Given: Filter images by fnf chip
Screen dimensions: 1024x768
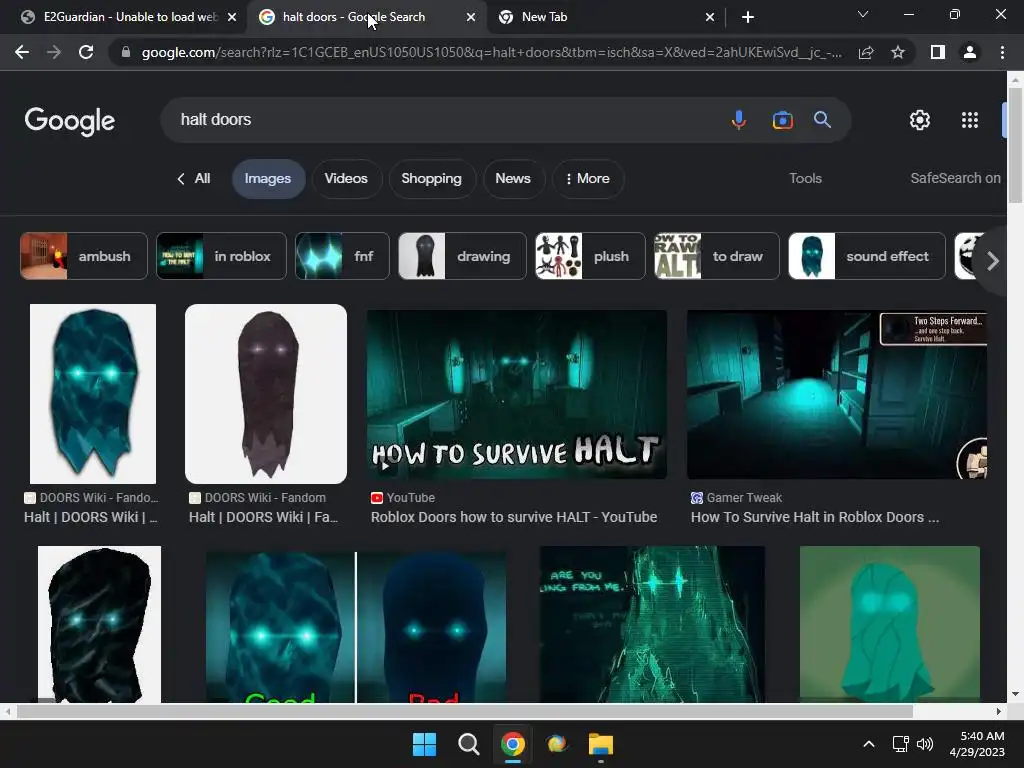Looking at the screenshot, I should point(342,256).
